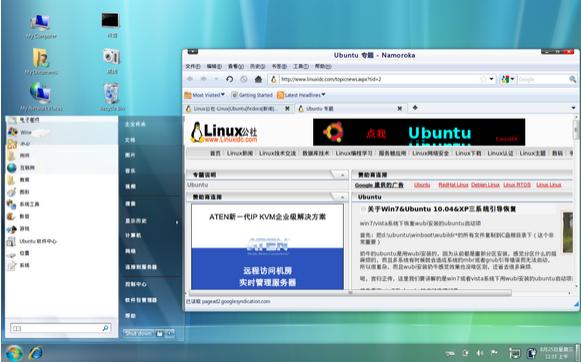Open the 文件 menu in Namoroka
The height and width of the screenshot is (362, 581).
coord(193,66)
